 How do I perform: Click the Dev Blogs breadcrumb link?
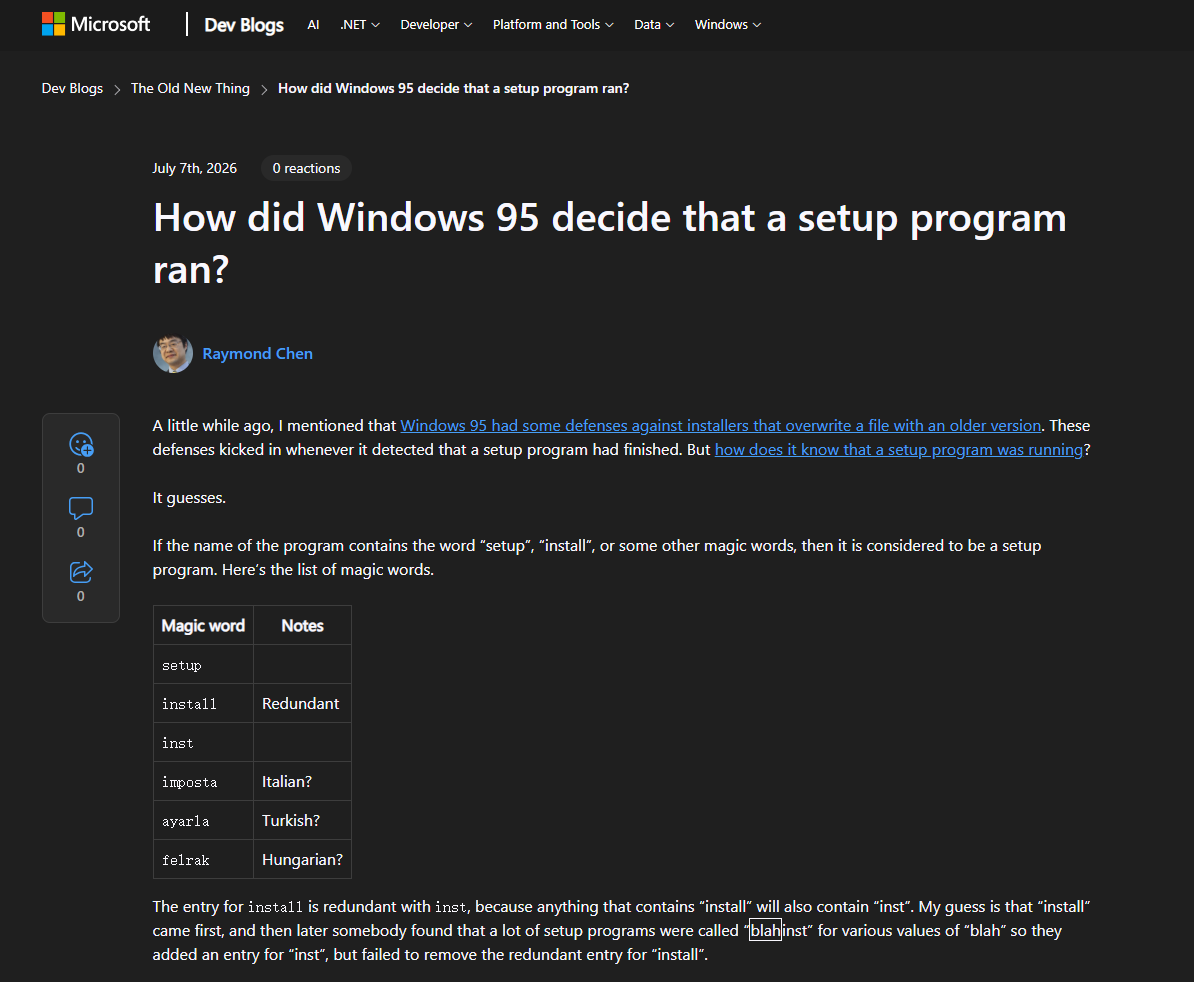click(x=72, y=88)
